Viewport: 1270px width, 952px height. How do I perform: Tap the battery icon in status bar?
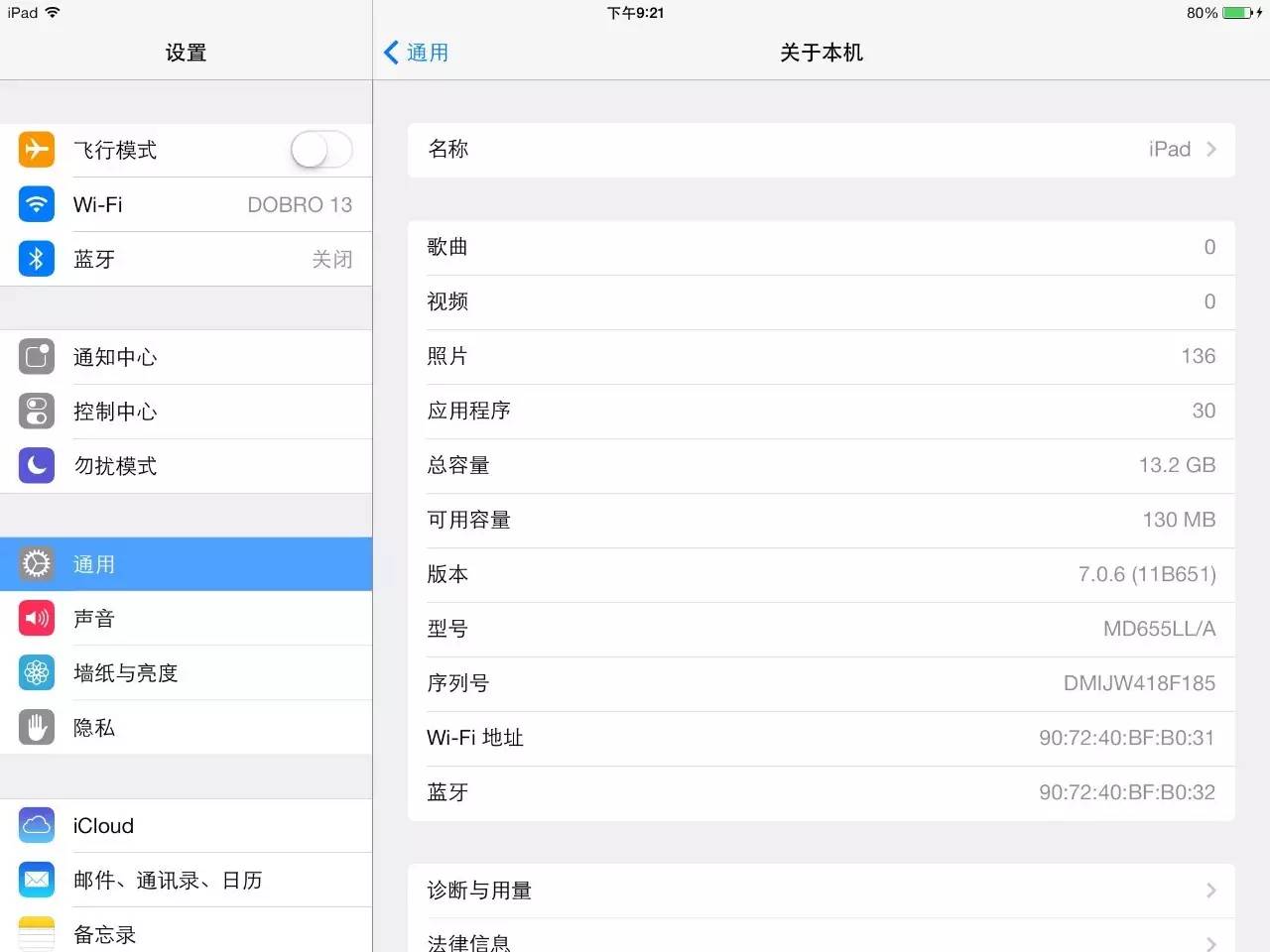coord(1237,13)
